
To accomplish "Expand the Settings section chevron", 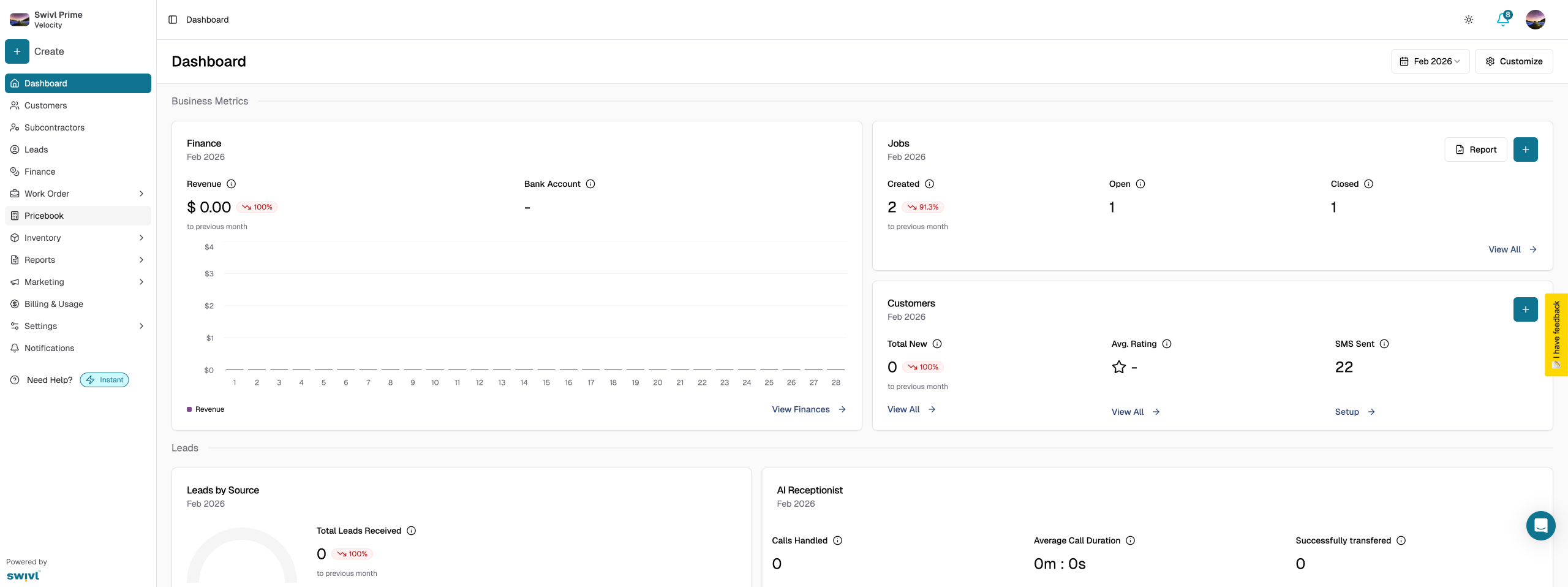I will 141,326.
